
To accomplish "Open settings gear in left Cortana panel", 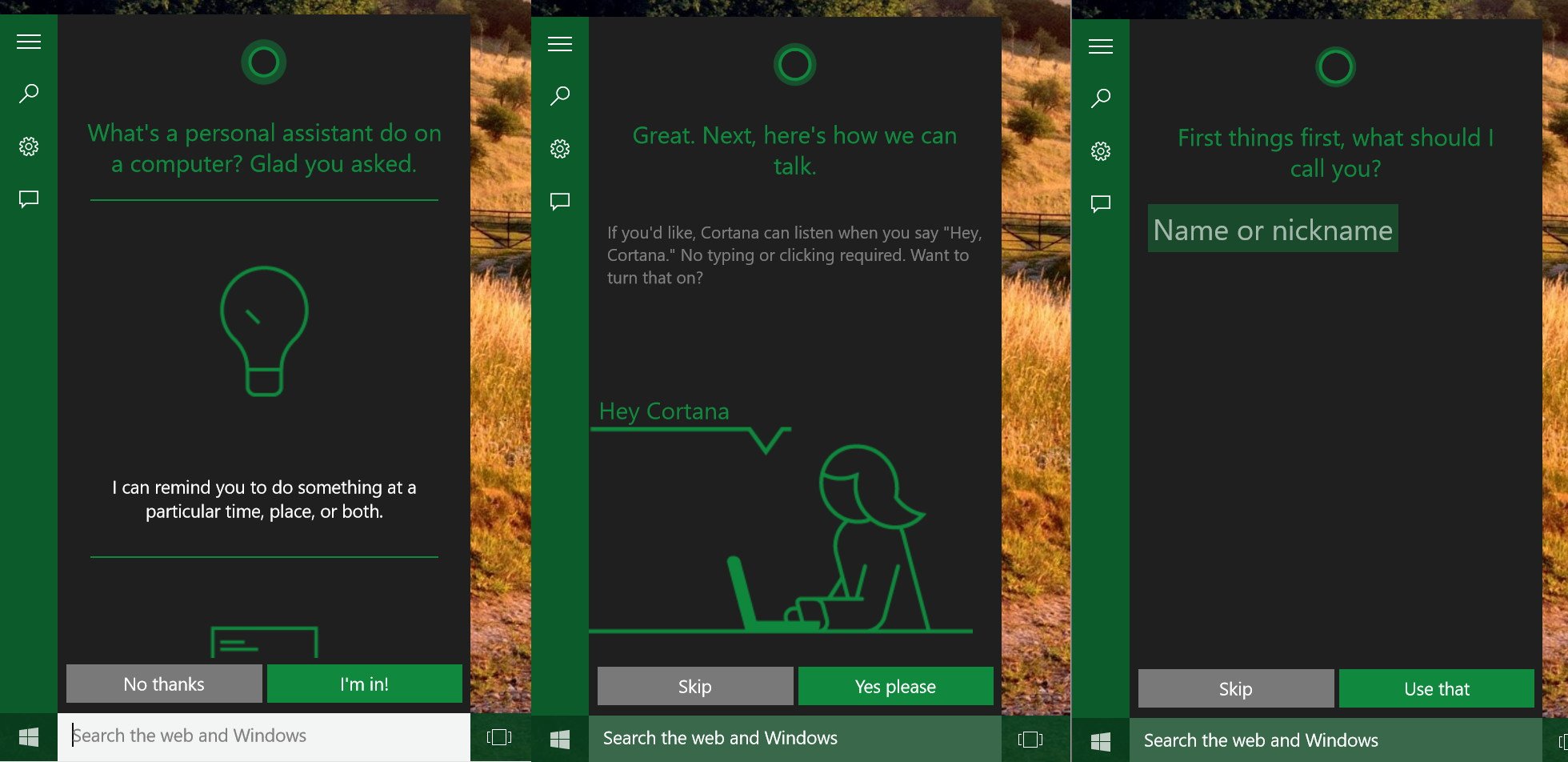I will 29,146.
